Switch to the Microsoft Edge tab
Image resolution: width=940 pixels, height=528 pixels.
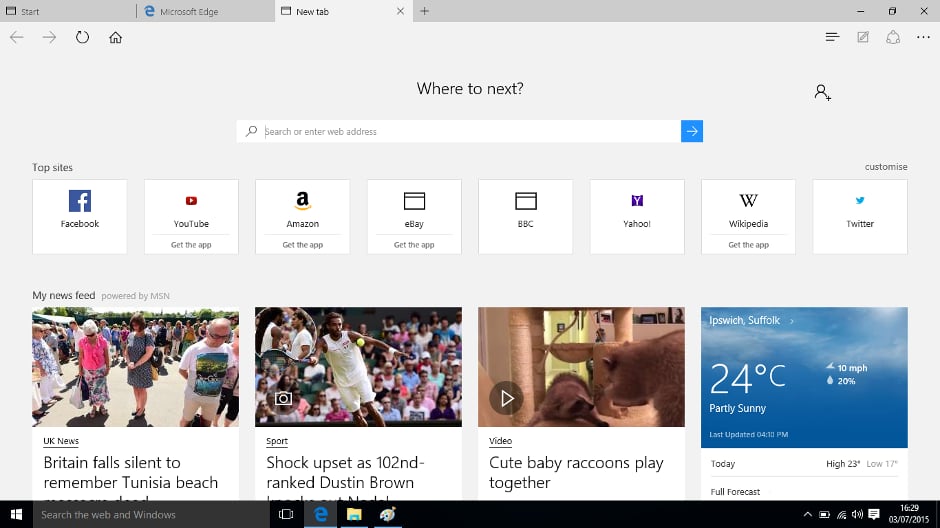click(206, 11)
